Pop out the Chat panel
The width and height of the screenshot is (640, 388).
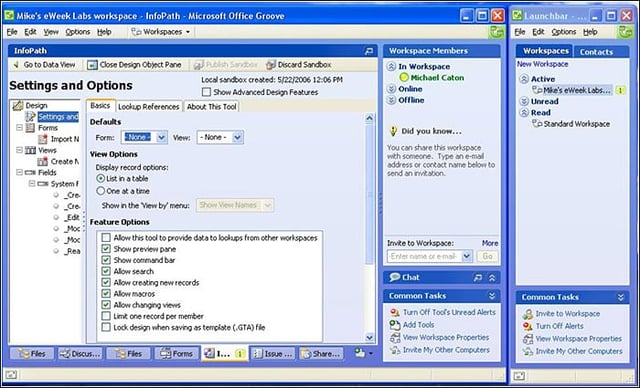pyautogui.click(x=478, y=278)
